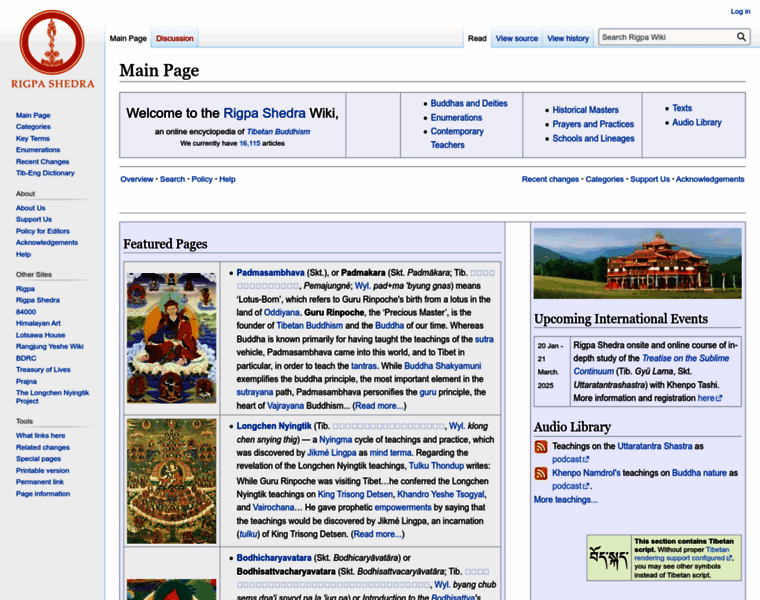Open Enumerations in the sidebar
Viewport: 760px width, 600px height.
[x=38, y=150]
